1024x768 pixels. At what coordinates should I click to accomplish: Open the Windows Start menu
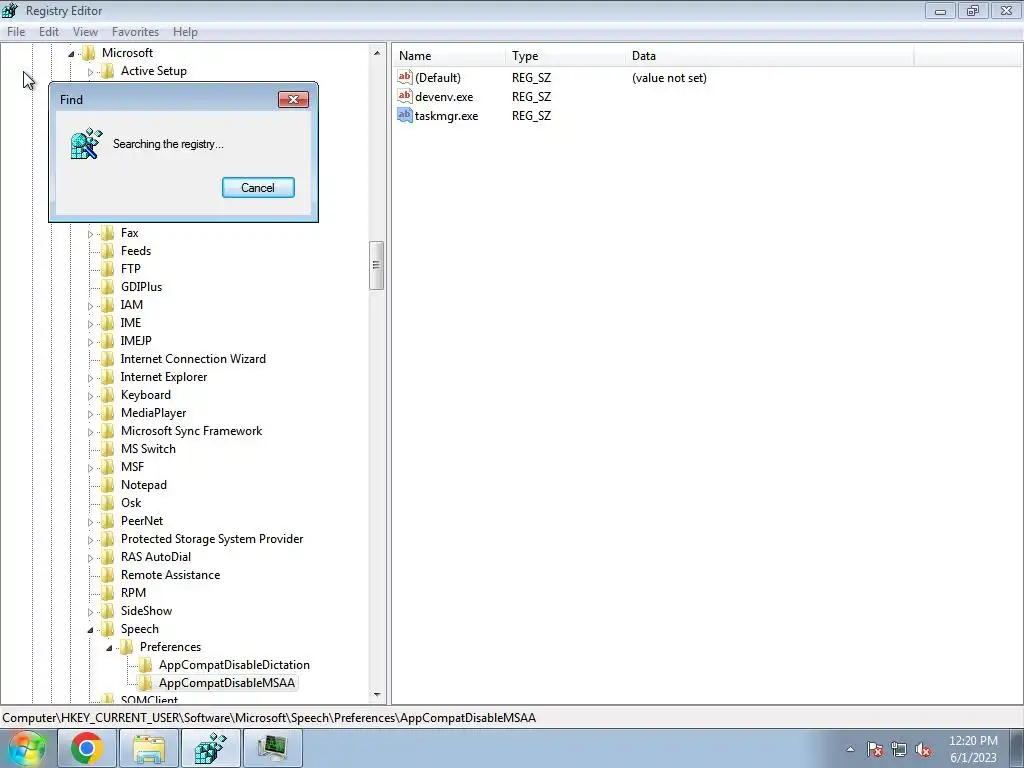click(27, 748)
